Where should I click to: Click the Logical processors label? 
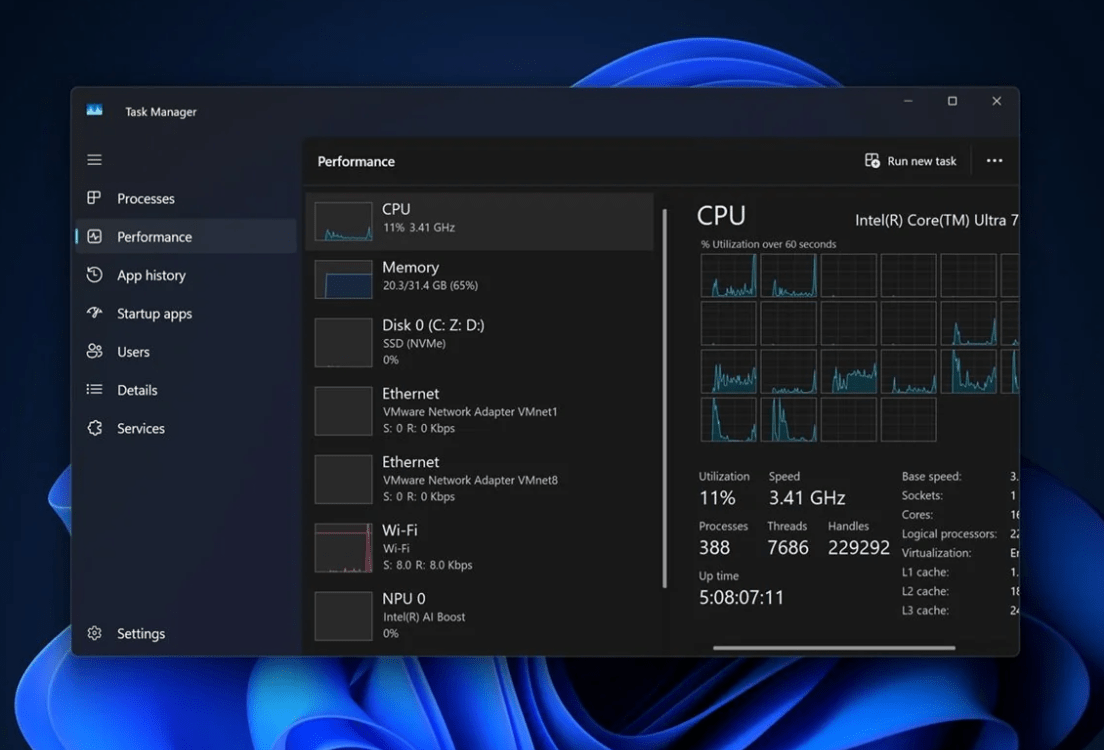tap(949, 534)
